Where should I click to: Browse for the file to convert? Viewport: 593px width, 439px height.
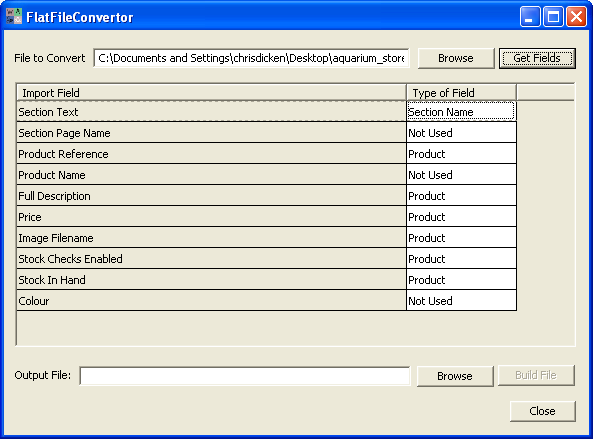click(456, 58)
